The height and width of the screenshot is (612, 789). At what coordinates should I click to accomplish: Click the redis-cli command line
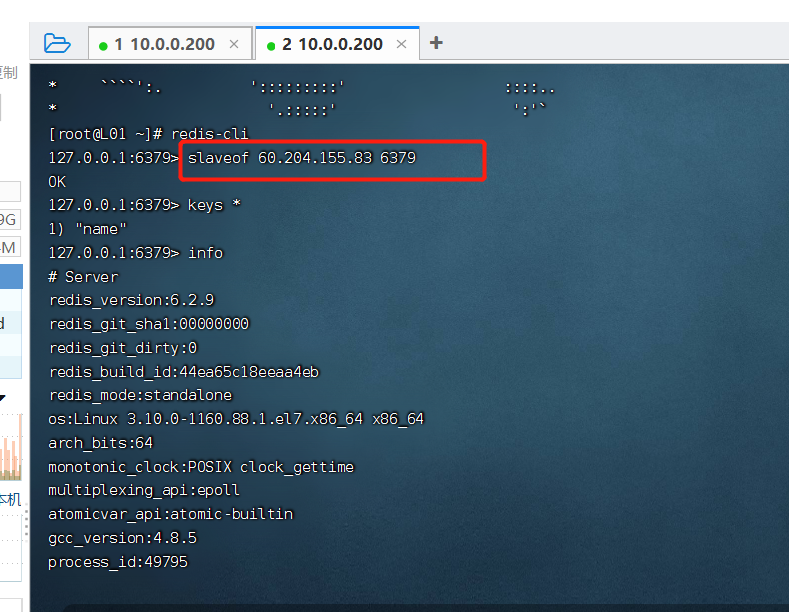click(148, 134)
